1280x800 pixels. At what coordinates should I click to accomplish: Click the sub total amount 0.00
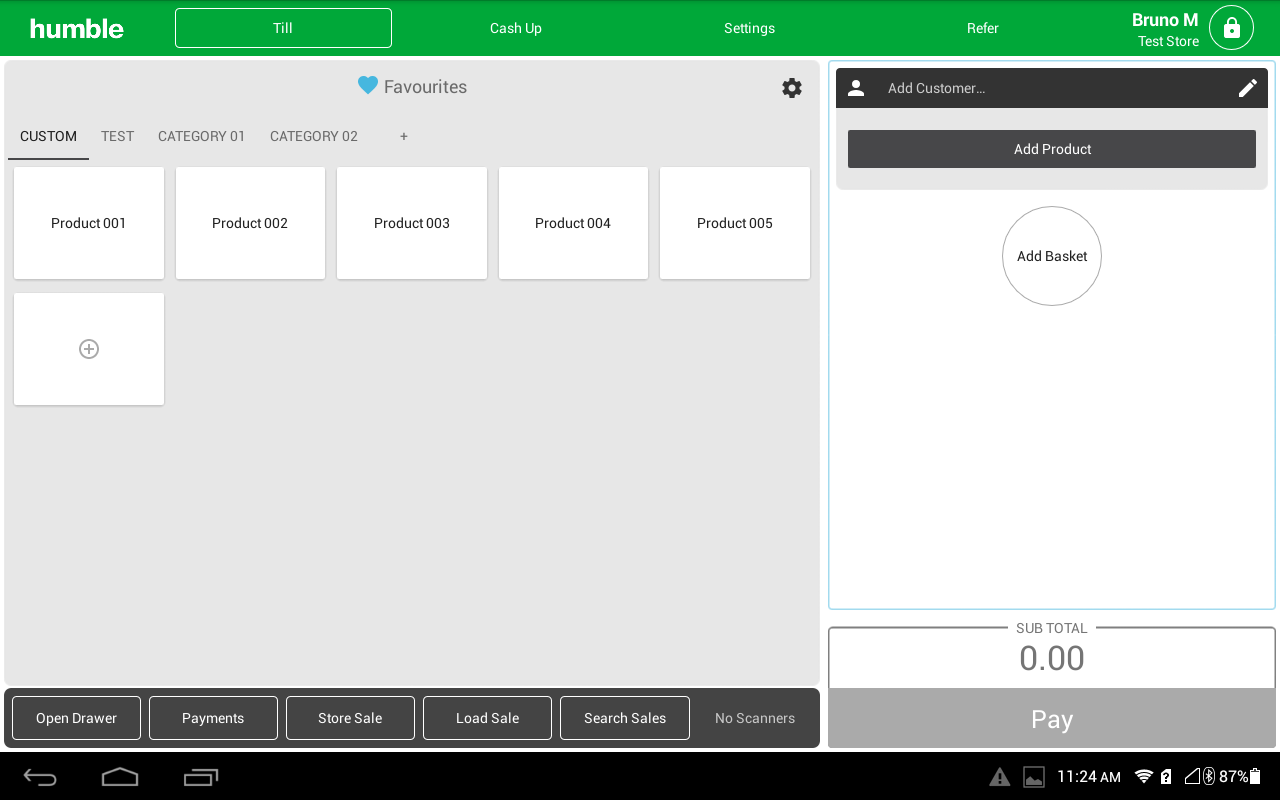click(x=1052, y=658)
